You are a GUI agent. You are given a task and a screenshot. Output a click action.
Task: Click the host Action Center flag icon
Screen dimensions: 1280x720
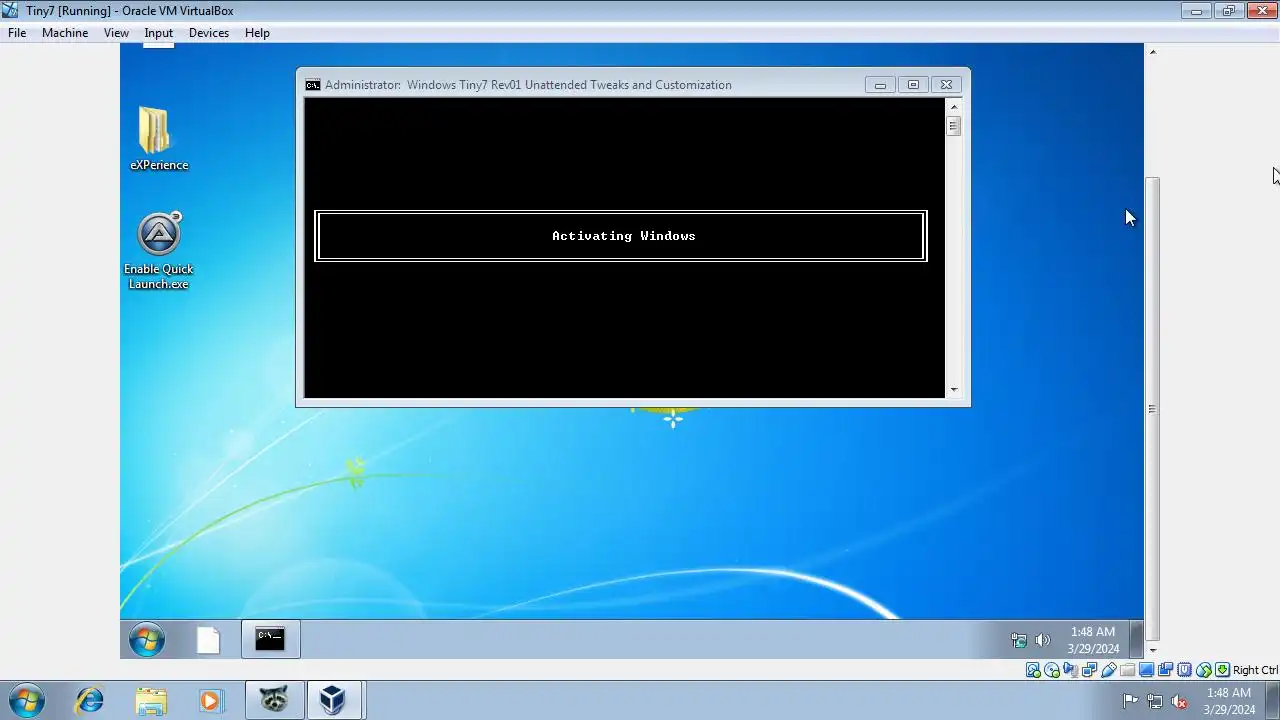point(1130,701)
